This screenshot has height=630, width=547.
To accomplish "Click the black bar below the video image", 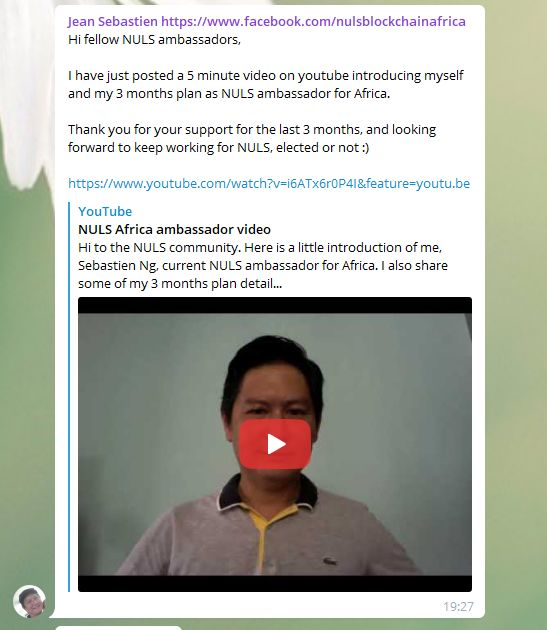I will [x=275, y=583].
